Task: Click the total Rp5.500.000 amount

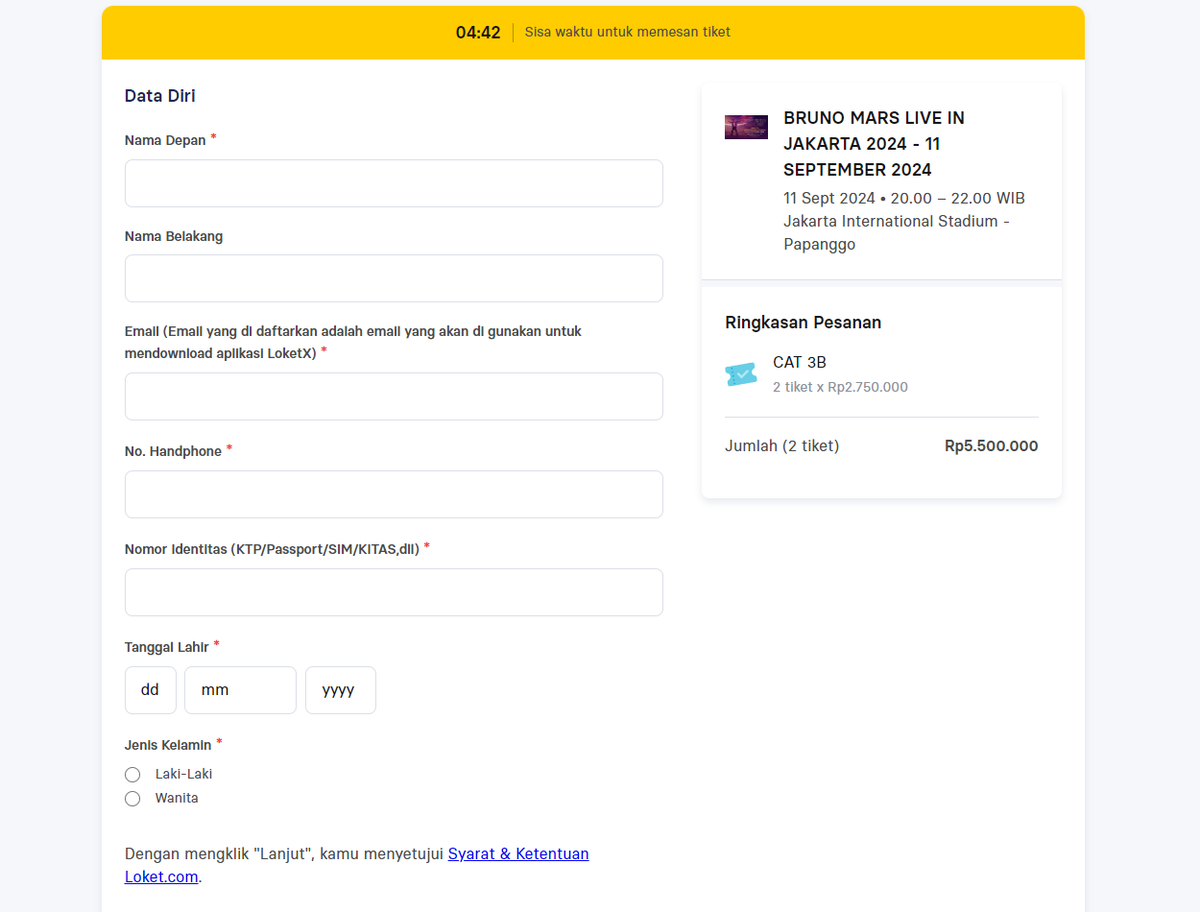Action: click(991, 446)
